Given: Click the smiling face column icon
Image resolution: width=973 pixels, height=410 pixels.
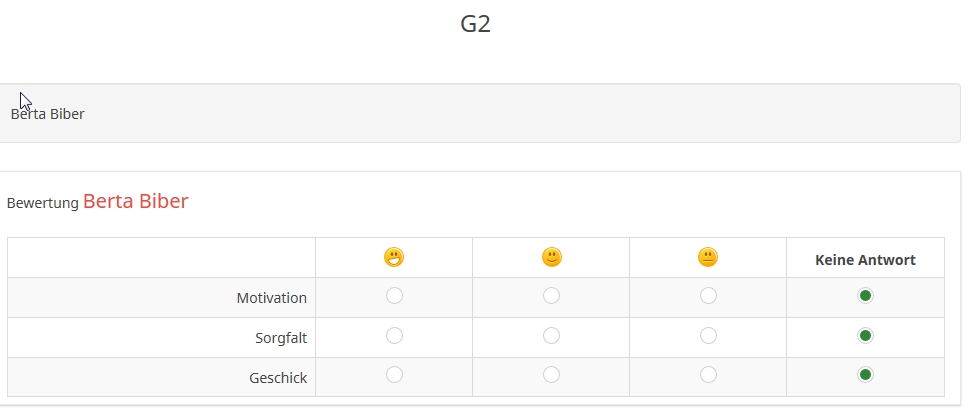Looking at the screenshot, I should pyautogui.click(x=551, y=258).
